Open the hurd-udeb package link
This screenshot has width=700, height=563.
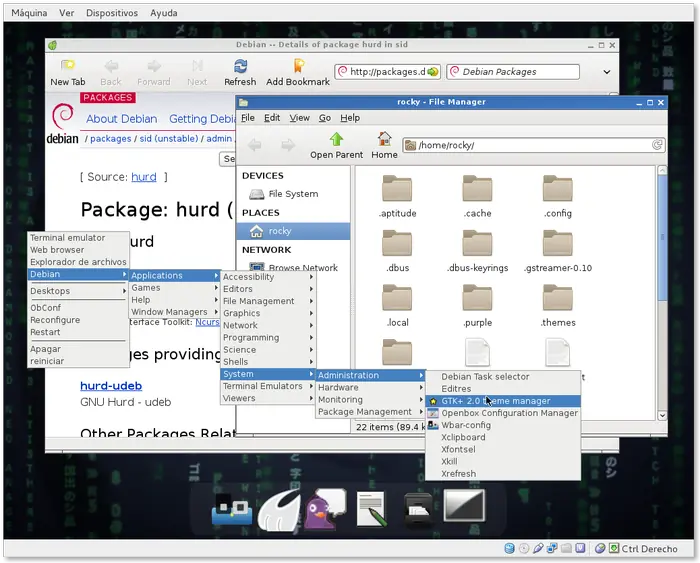pos(111,386)
